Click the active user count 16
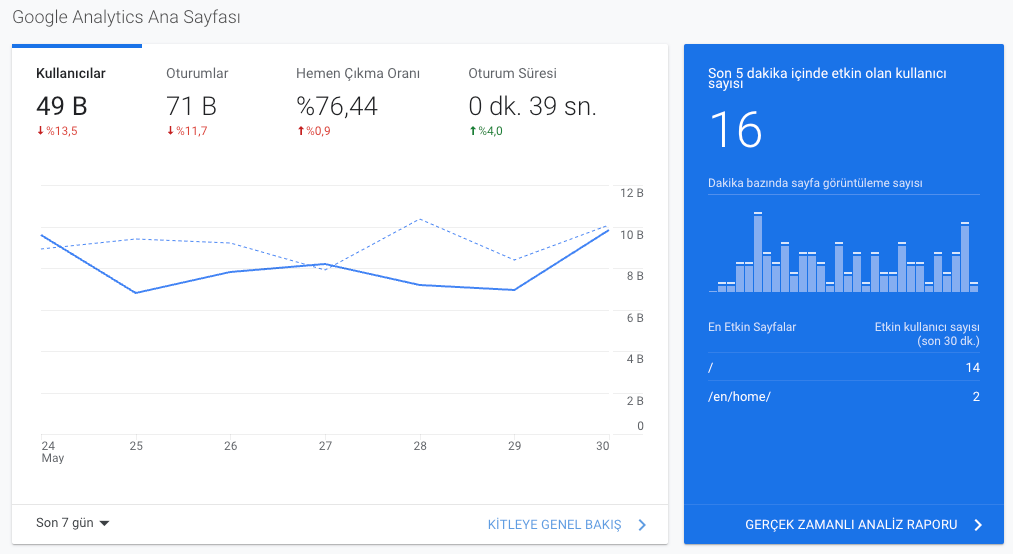Viewport: 1013px width, 554px height. point(735,130)
